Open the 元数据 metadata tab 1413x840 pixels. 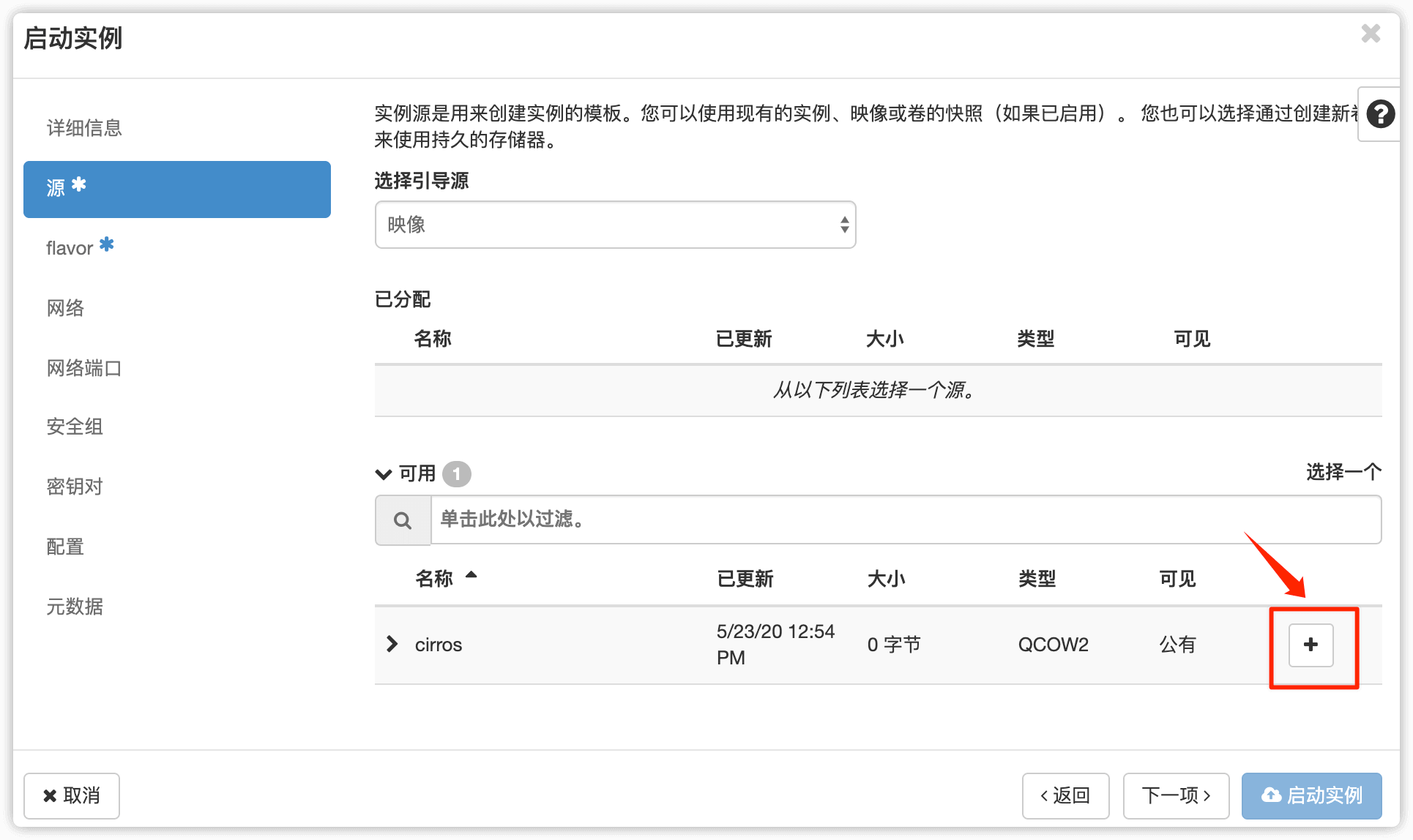pos(75,607)
